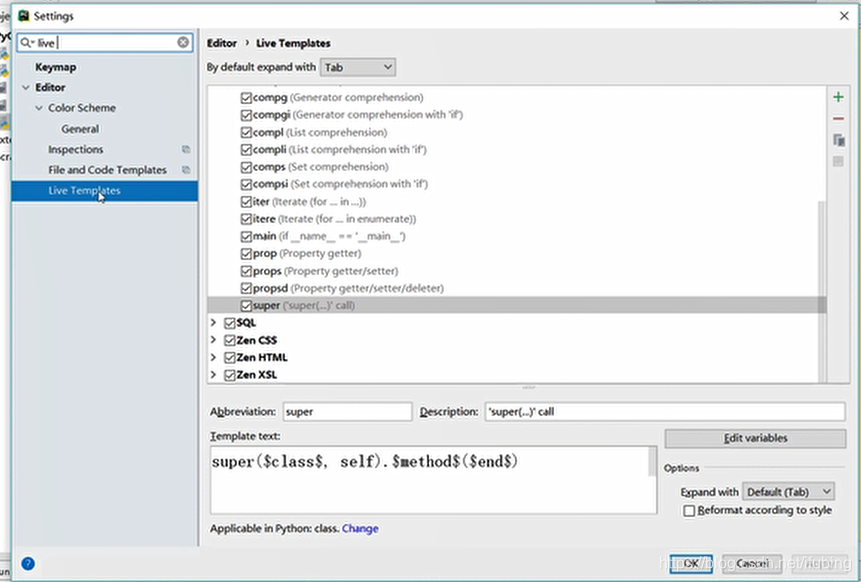Confirm settings with OK button
This screenshot has width=861, height=582.
point(691,563)
